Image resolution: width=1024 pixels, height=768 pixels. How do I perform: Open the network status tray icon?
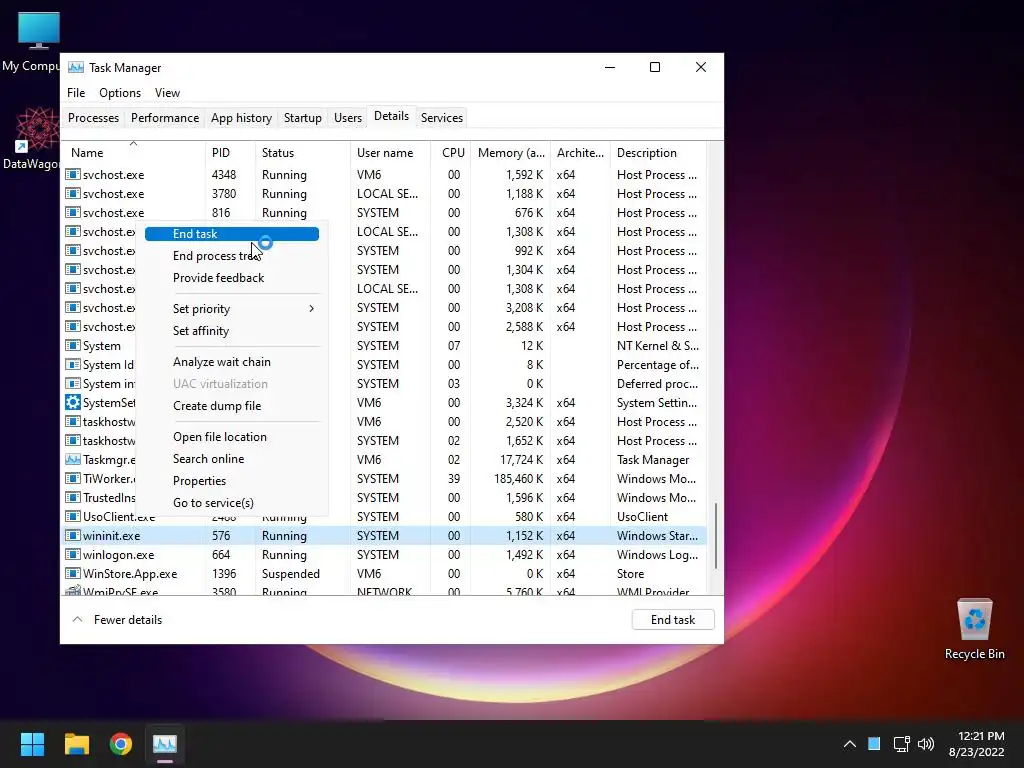[901, 744]
